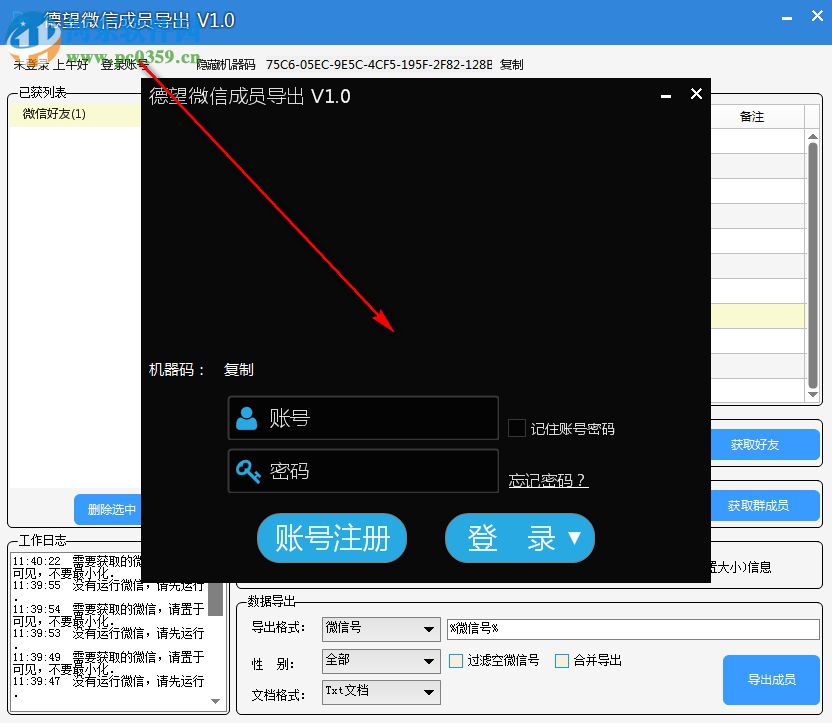Click the 隐藏机器码 menu item
This screenshot has width=832, height=723.
pos(226,65)
